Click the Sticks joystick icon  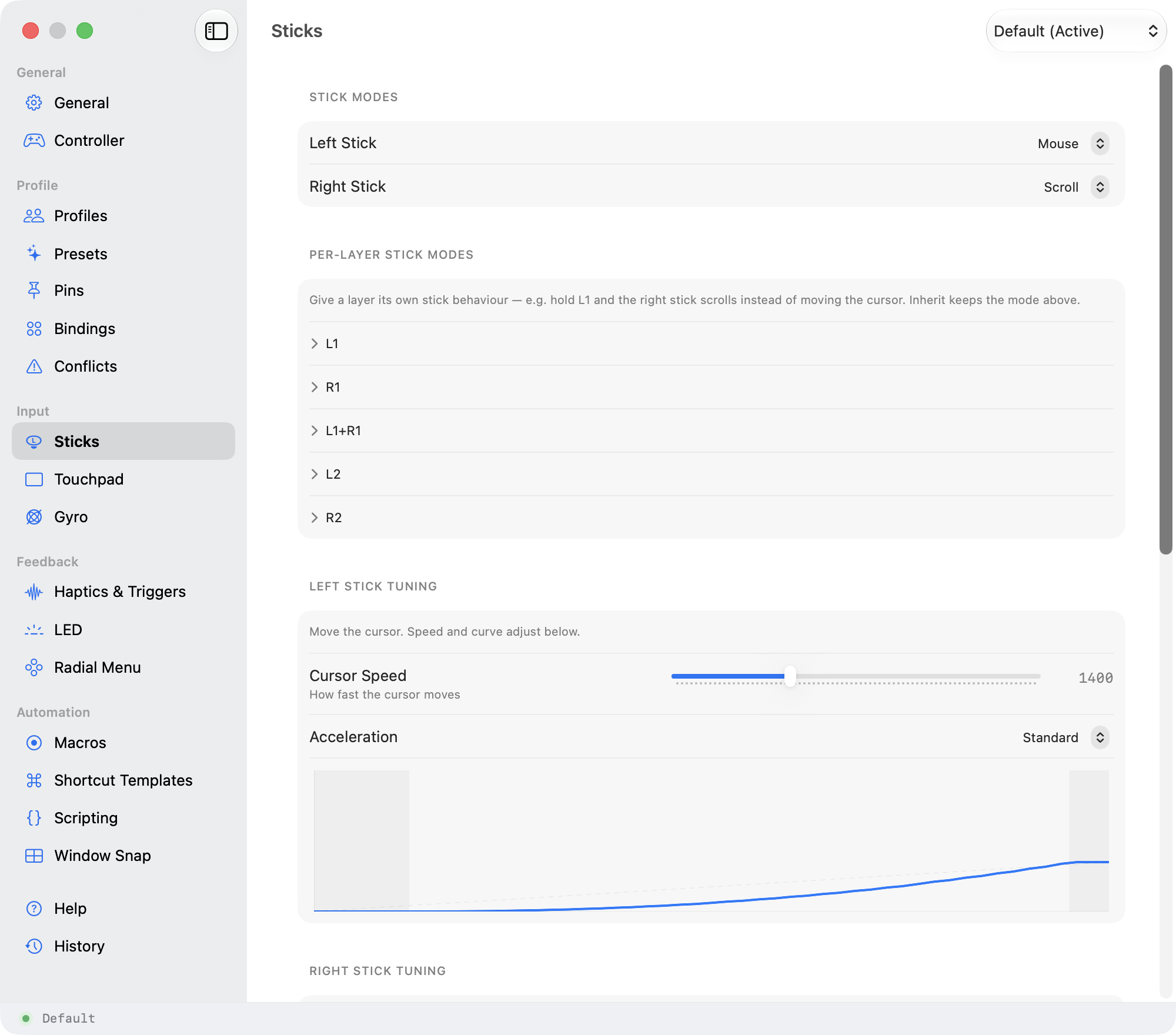tap(34, 441)
